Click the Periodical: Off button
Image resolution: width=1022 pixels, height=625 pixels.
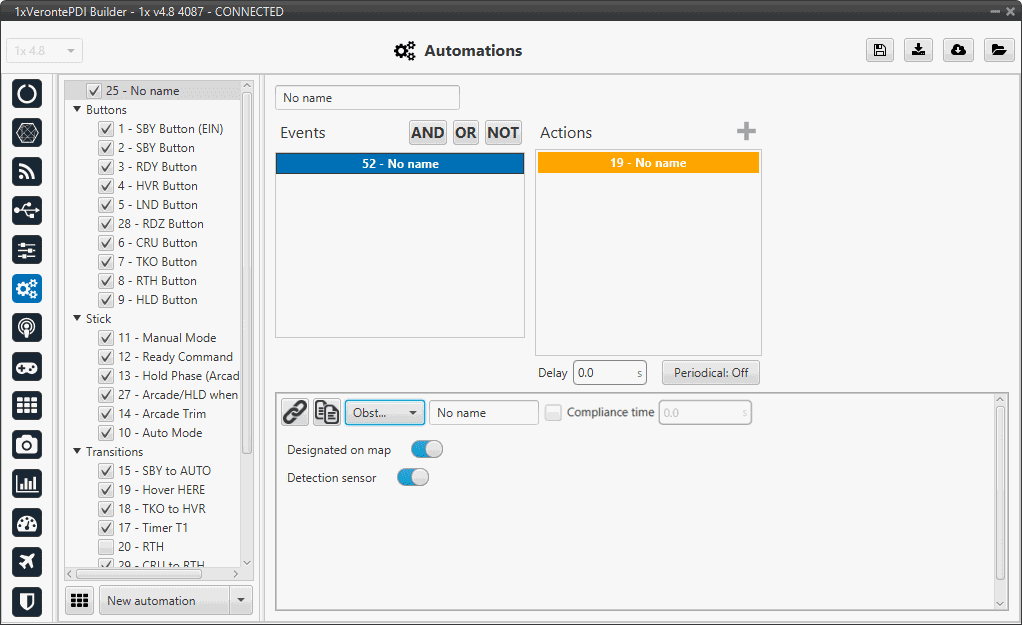[710, 373]
